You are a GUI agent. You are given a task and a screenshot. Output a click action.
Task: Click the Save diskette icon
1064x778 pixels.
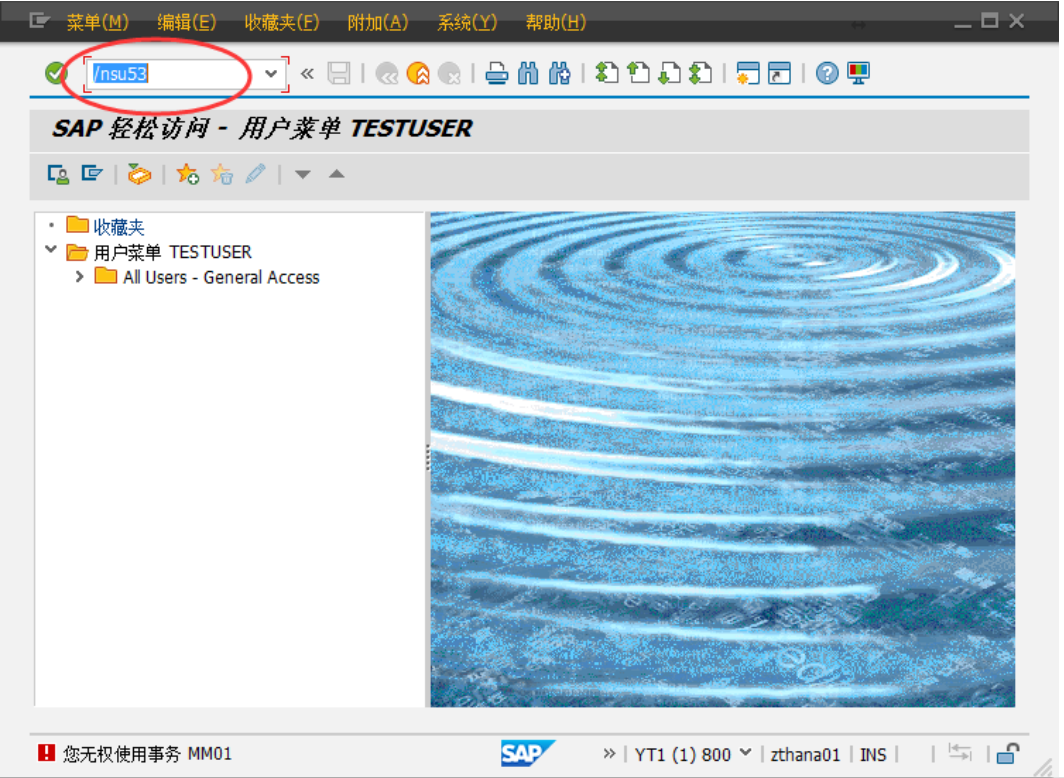pos(339,73)
